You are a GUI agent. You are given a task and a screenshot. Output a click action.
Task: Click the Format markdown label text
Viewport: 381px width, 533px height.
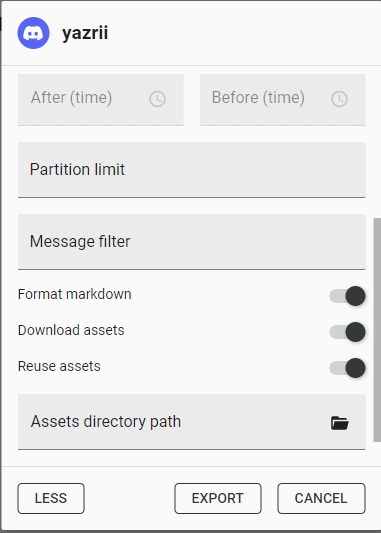pos(74,294)
